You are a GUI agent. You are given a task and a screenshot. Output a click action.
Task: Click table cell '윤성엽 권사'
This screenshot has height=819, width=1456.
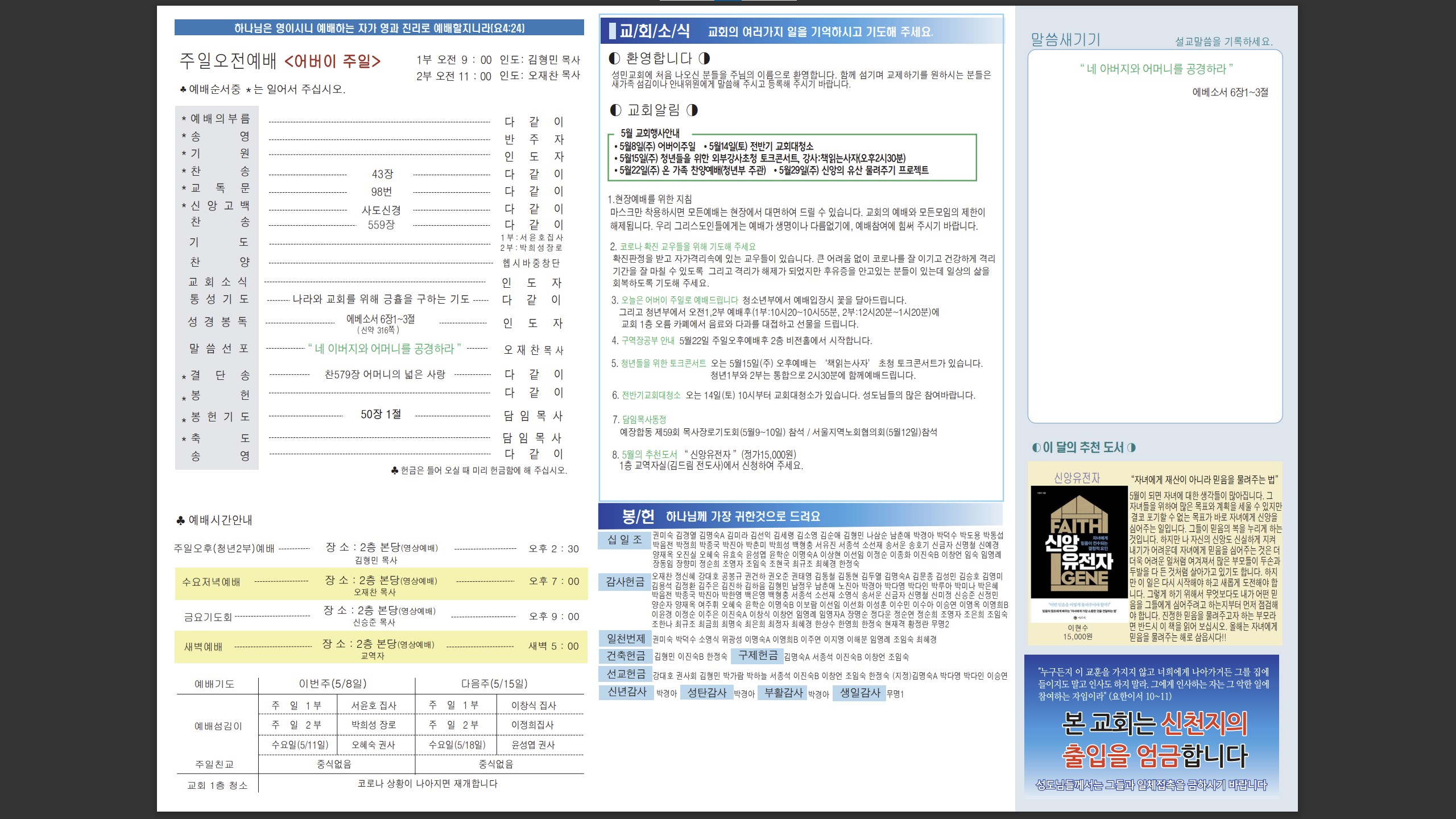(x=533, y=744)
